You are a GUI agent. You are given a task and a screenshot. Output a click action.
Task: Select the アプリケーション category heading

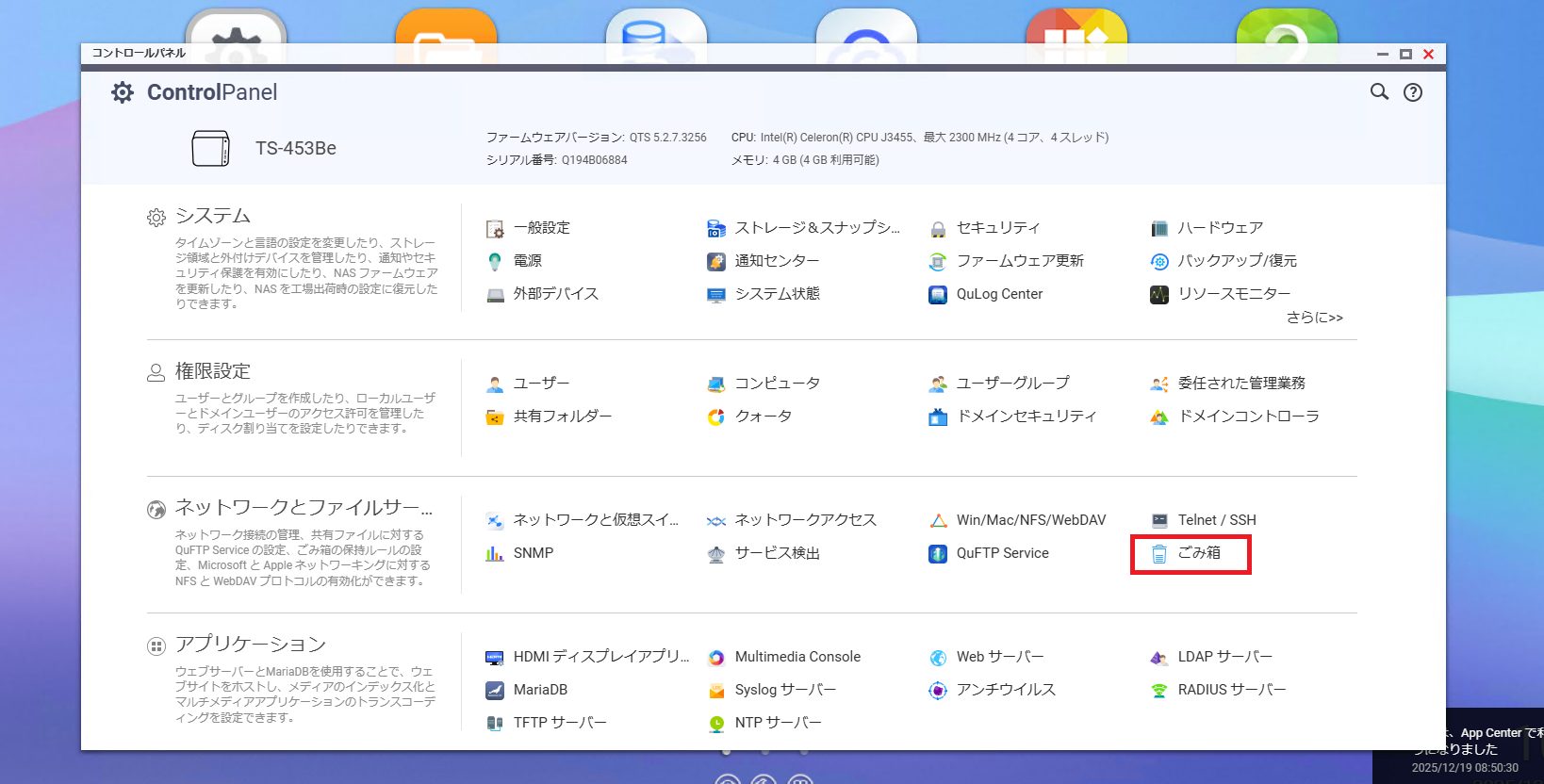point(251,644)
